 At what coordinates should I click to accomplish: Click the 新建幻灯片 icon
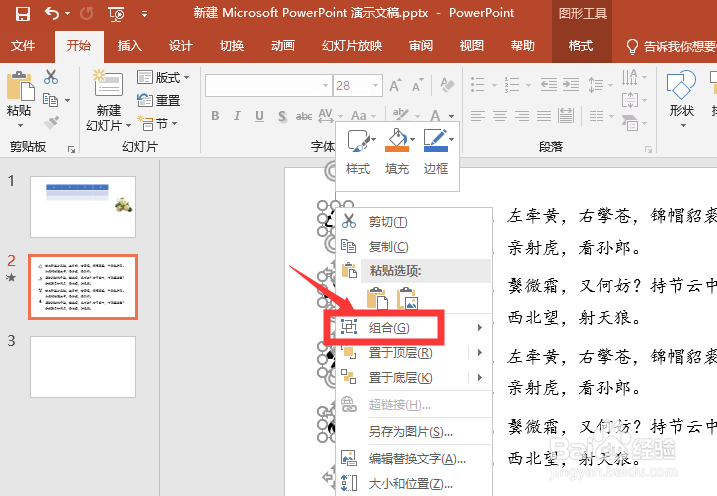108,84
